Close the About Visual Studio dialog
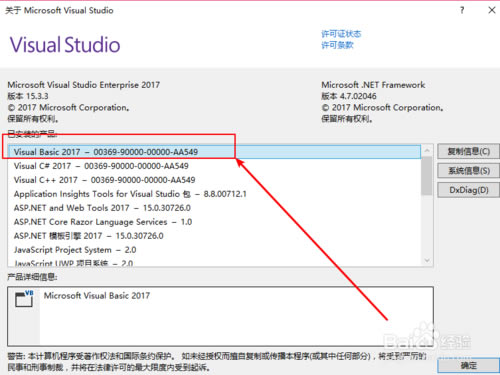Screen dimensions: 500x375 (x=492, y=10)
